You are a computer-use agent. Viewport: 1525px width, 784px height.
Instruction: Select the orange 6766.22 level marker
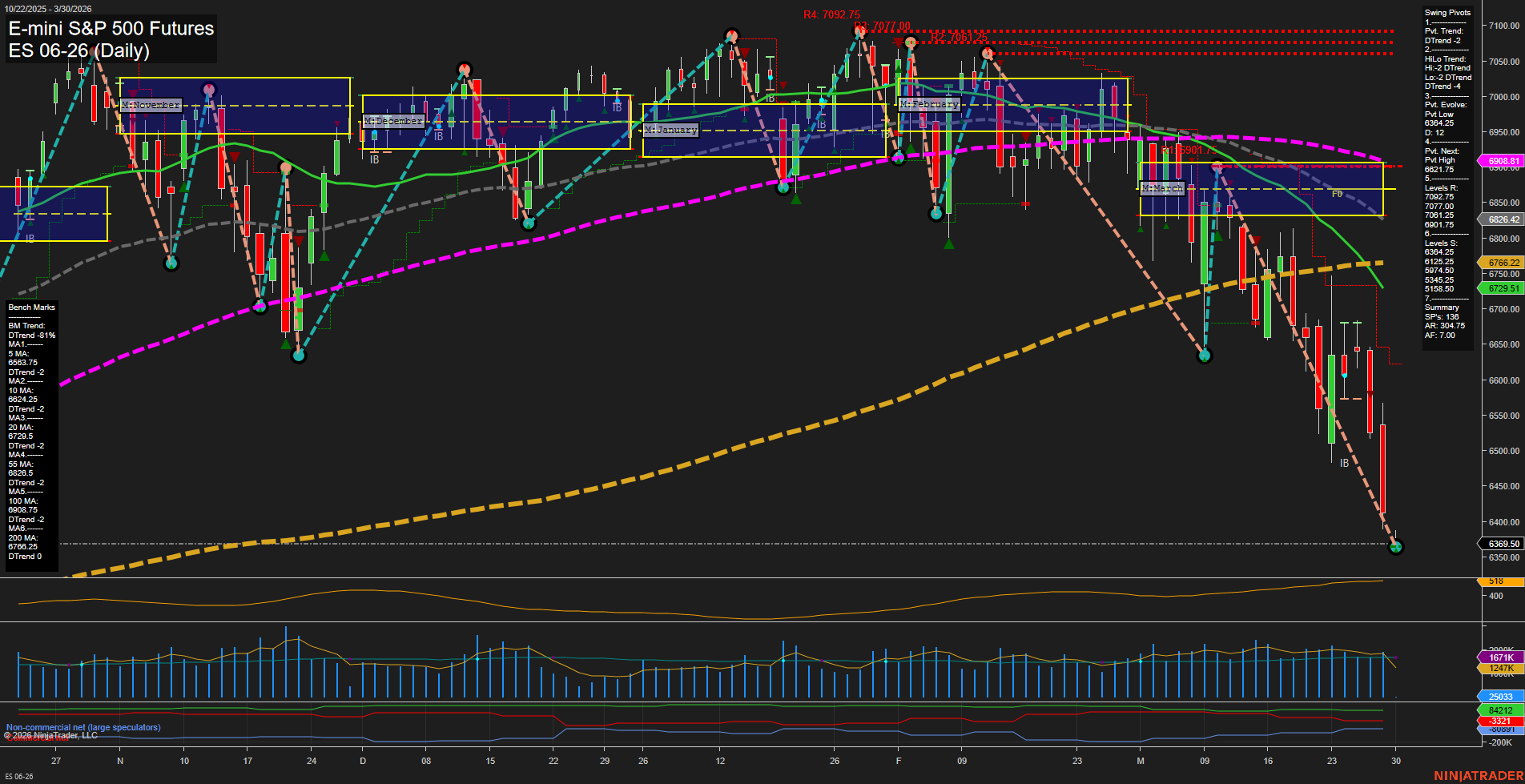(x=1500, y=262)
